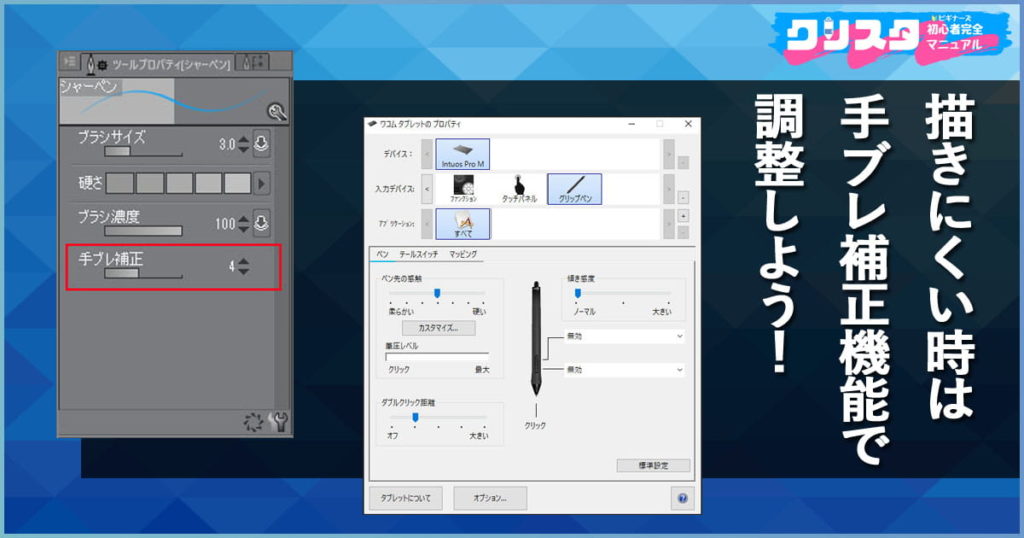Open sub tool detail wrench icon at panel bottom
This screenshot has width=1024, height=538.
tap(279, 422)
